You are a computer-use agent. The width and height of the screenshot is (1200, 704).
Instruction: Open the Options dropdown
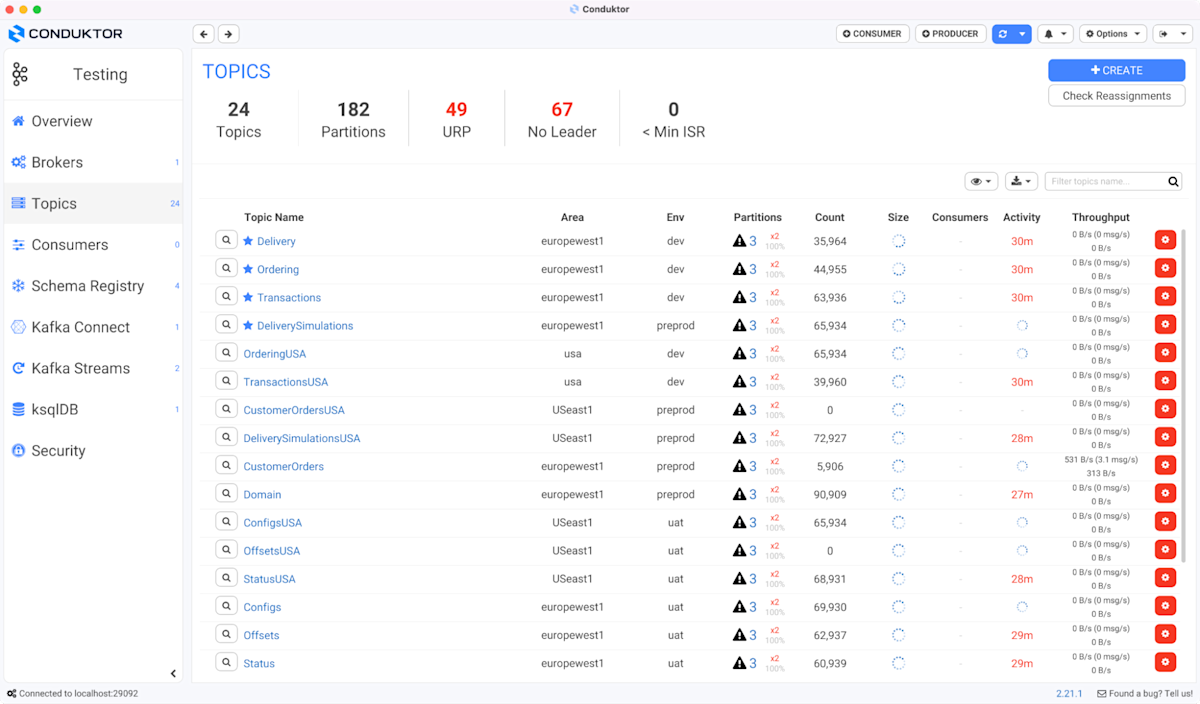tap(1112, 34)
